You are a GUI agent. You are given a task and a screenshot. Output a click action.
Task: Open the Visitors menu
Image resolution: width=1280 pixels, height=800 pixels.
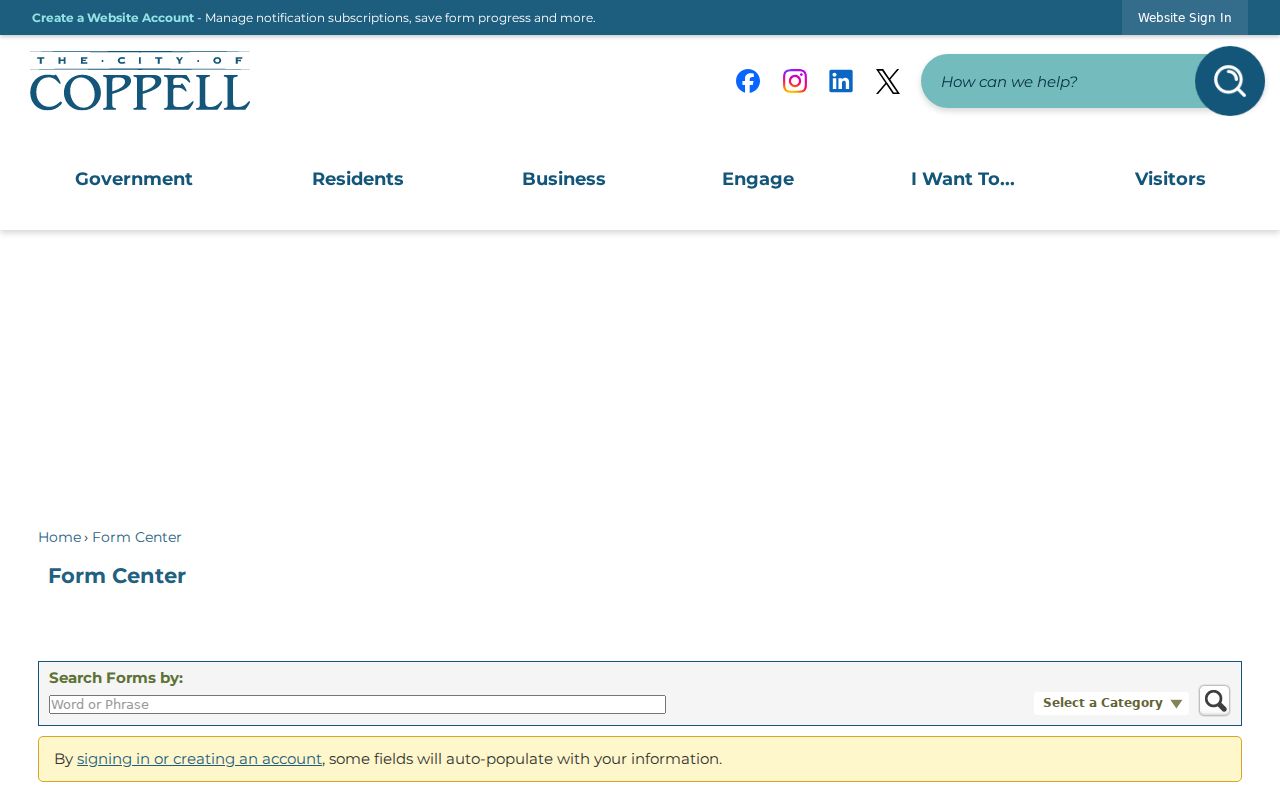[x=1170, y=179]
